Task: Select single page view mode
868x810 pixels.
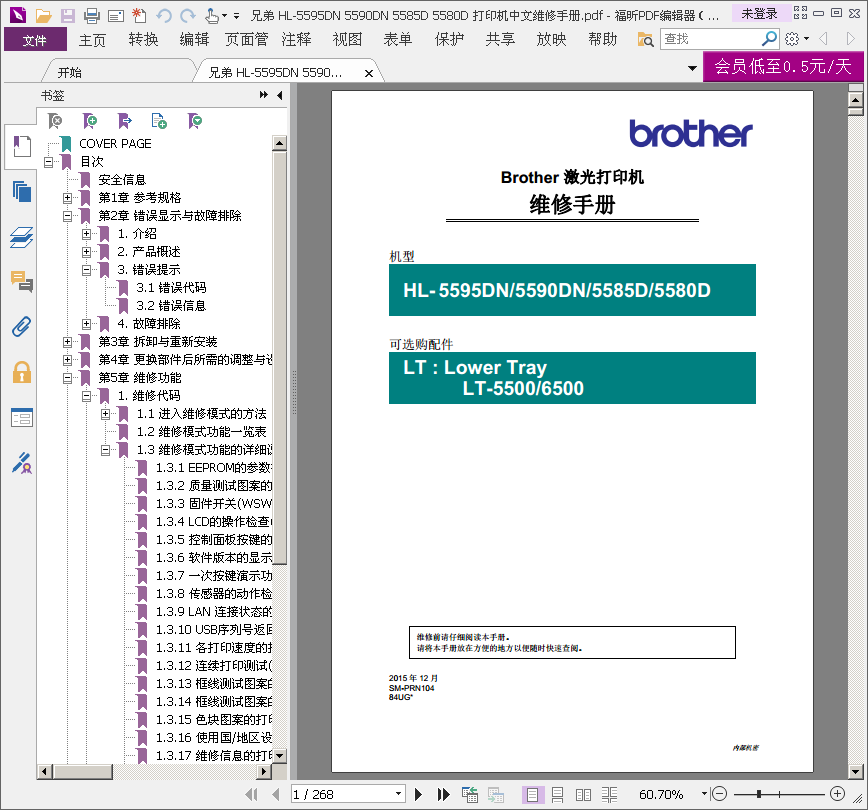Action: [533, 795]
